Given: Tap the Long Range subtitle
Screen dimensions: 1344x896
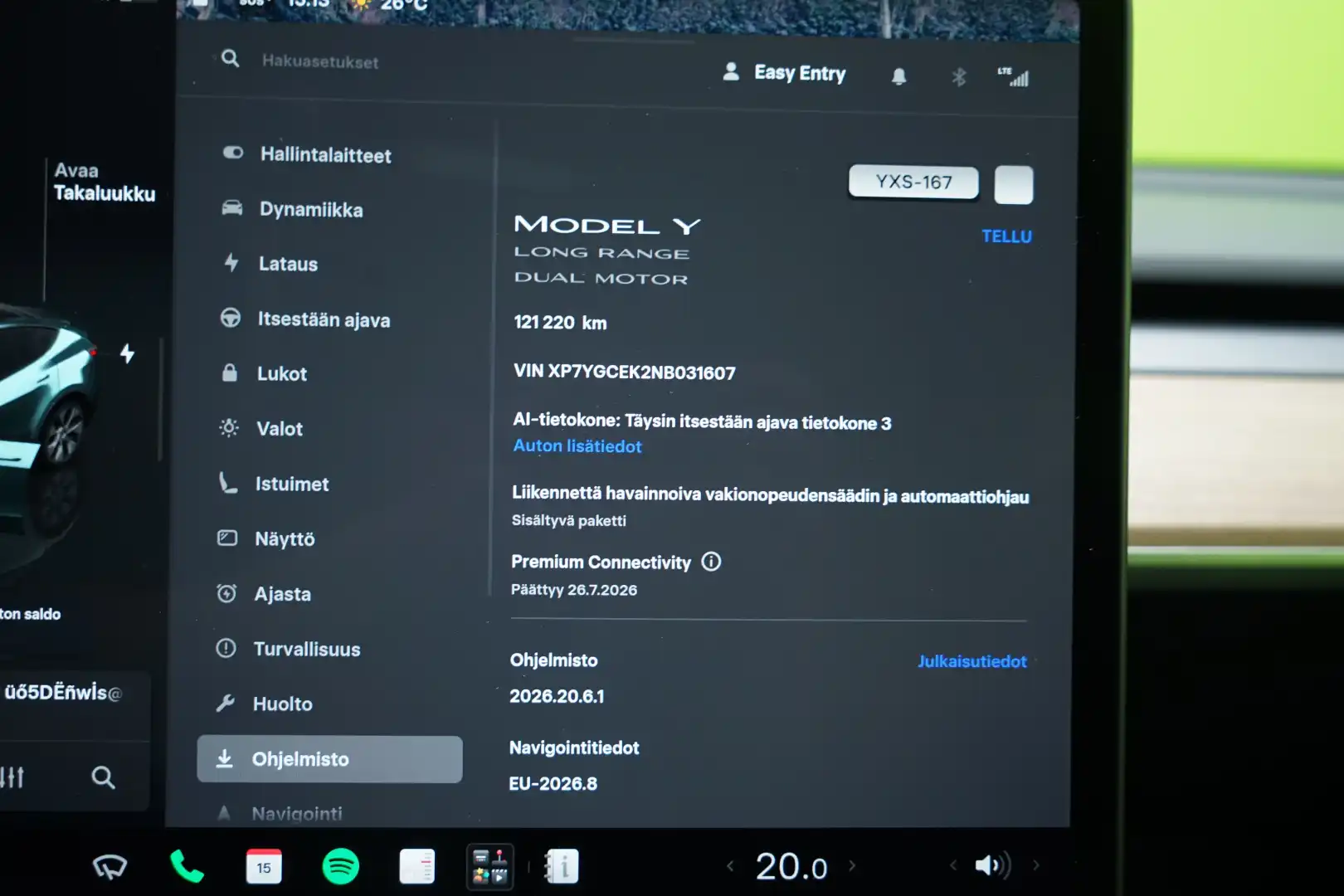Looking at the screenshot, I should click(601, 252).
